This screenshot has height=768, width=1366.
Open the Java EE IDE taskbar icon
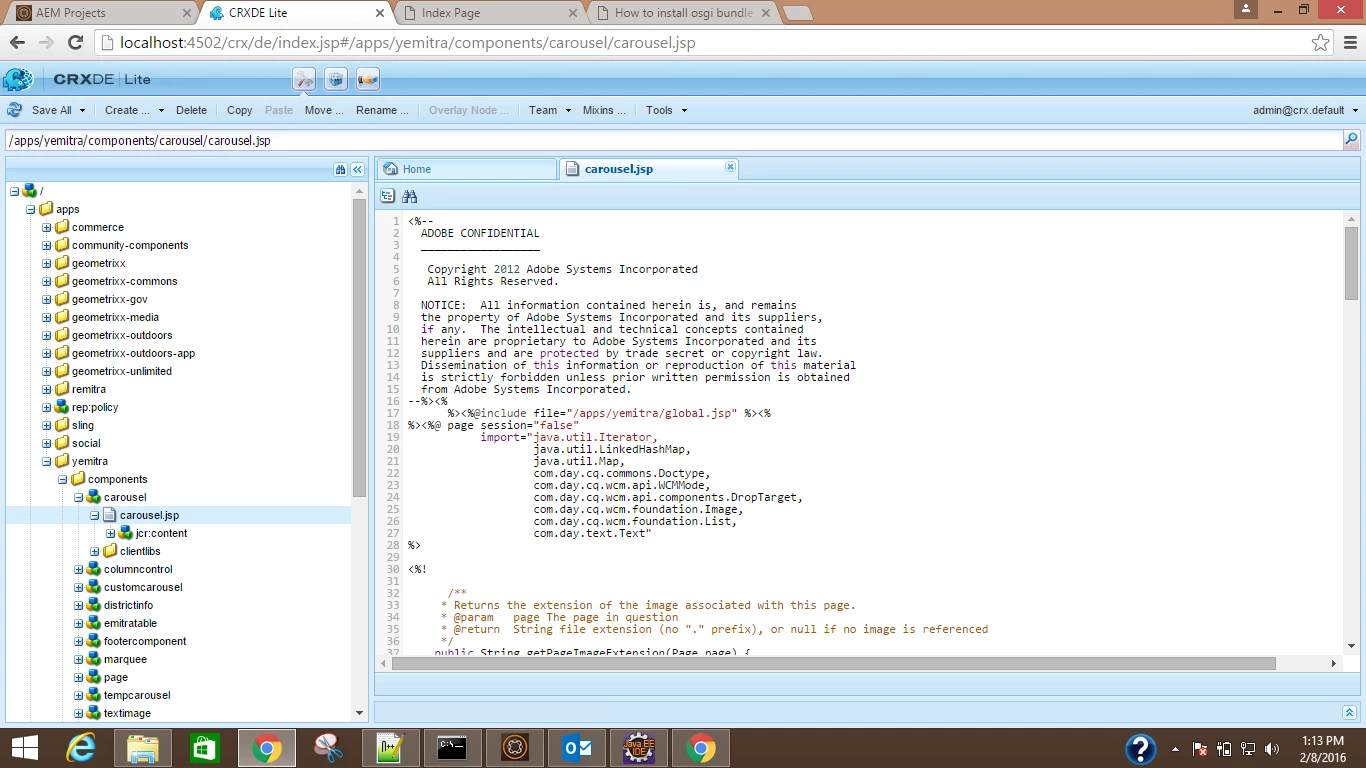(x=639, y=748)
